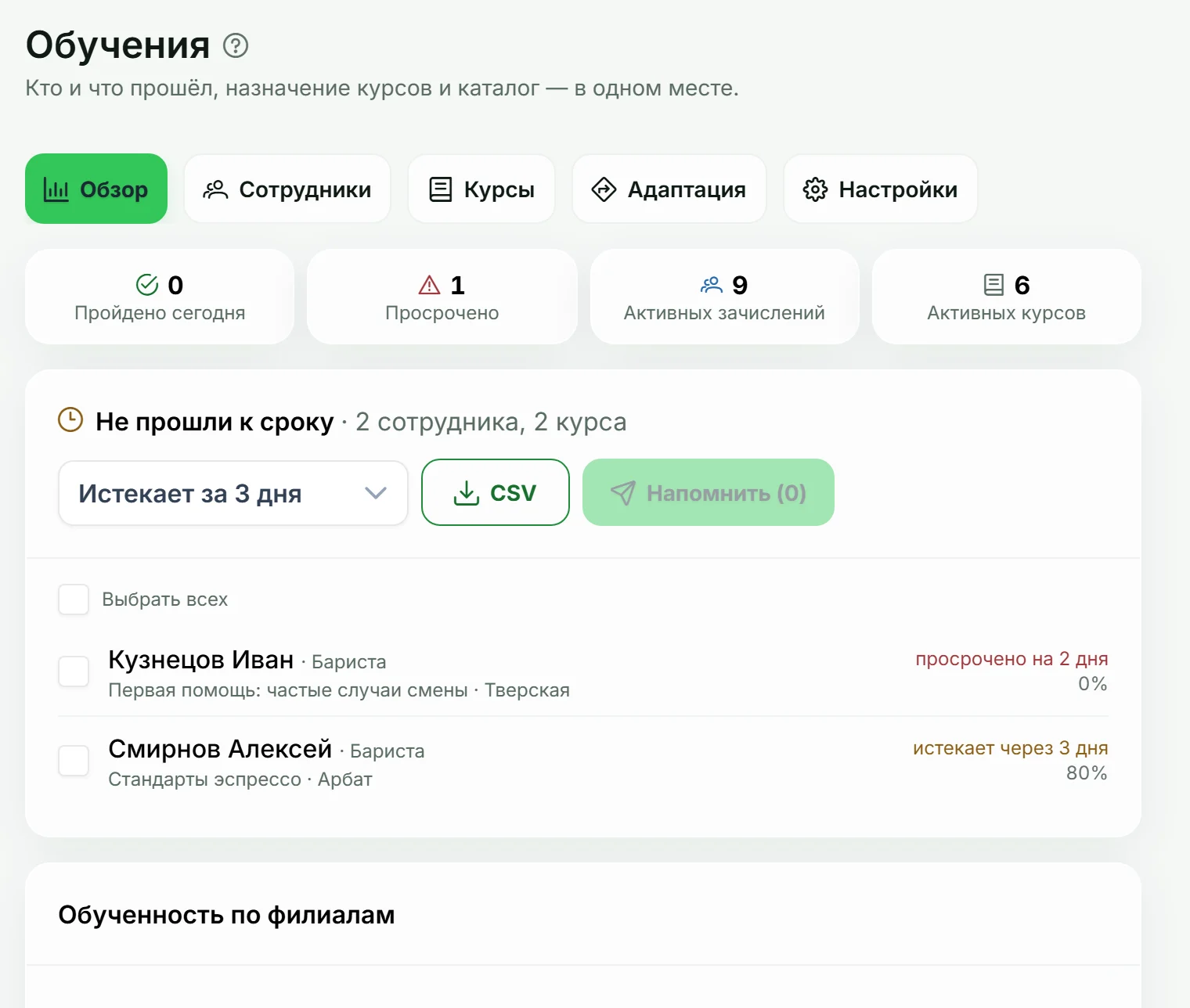Click the clock icon next to Не прошли к сроку
This screenshot has width=1190, height=1008.
point(70,419)
